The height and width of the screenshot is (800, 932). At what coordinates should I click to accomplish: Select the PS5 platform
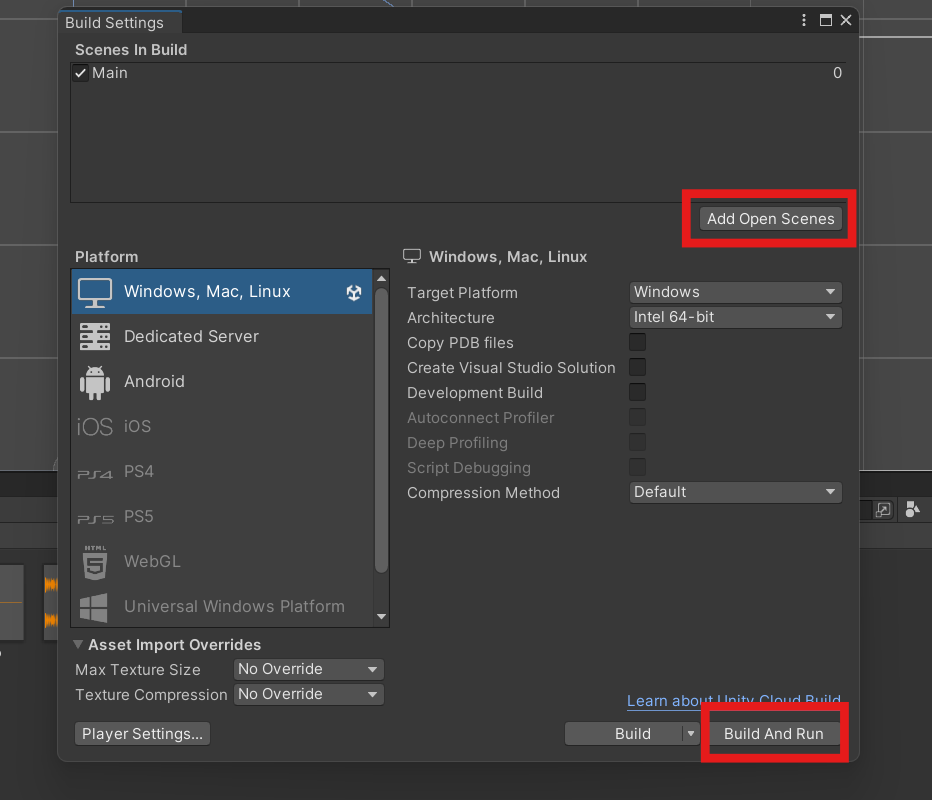[222, 516]
